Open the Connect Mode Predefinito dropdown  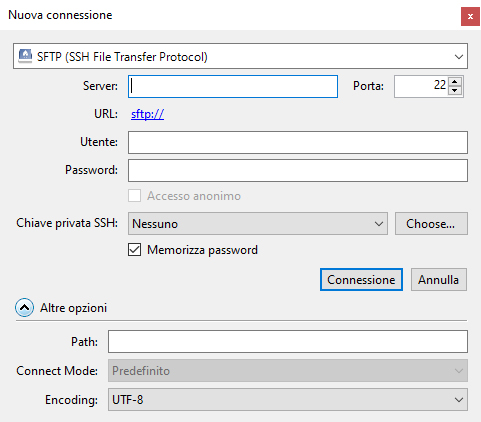pos(288,370)
